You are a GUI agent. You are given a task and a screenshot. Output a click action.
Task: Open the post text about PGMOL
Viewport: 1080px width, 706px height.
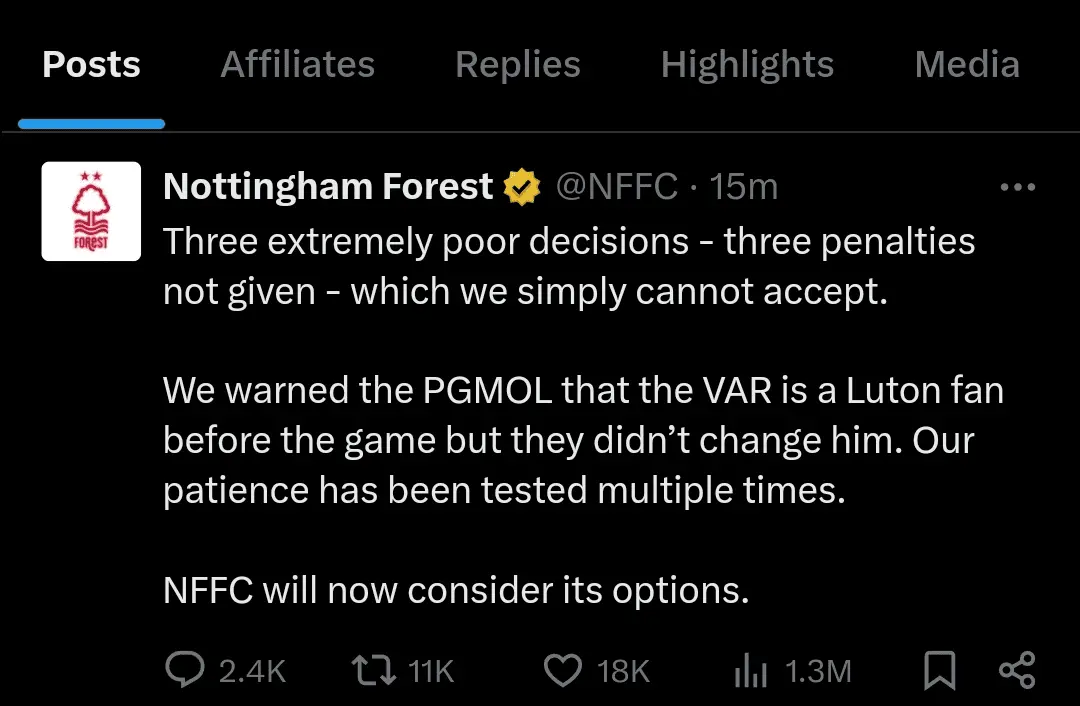point(583,440)
